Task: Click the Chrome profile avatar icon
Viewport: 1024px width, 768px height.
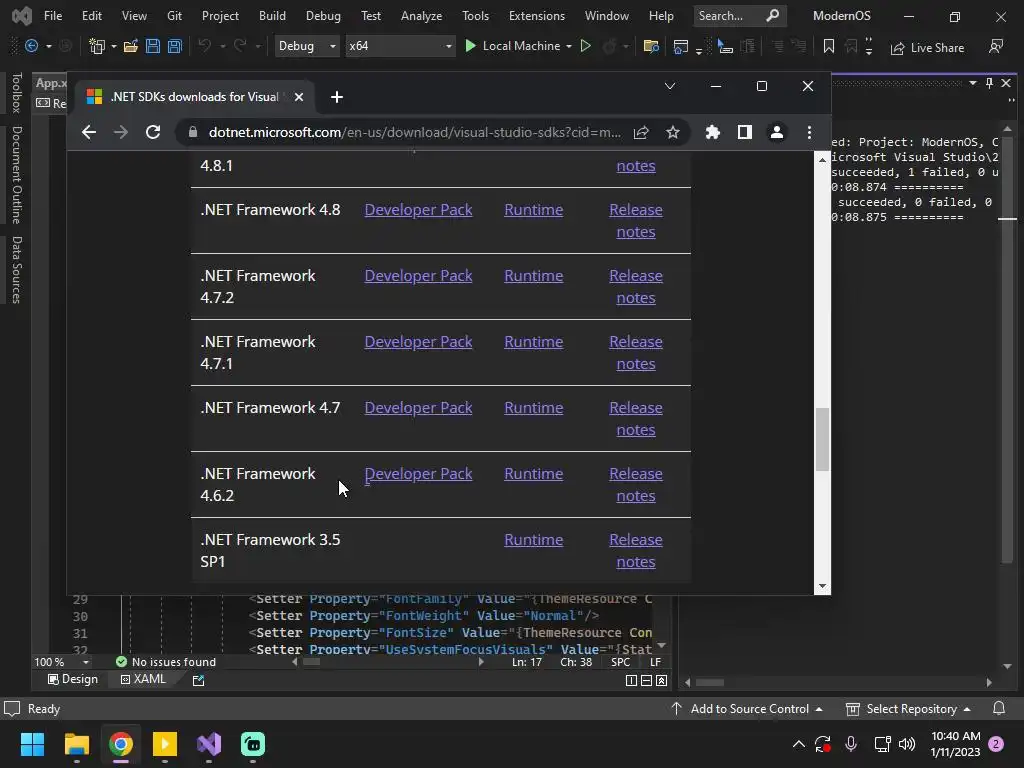Action: 776,133
